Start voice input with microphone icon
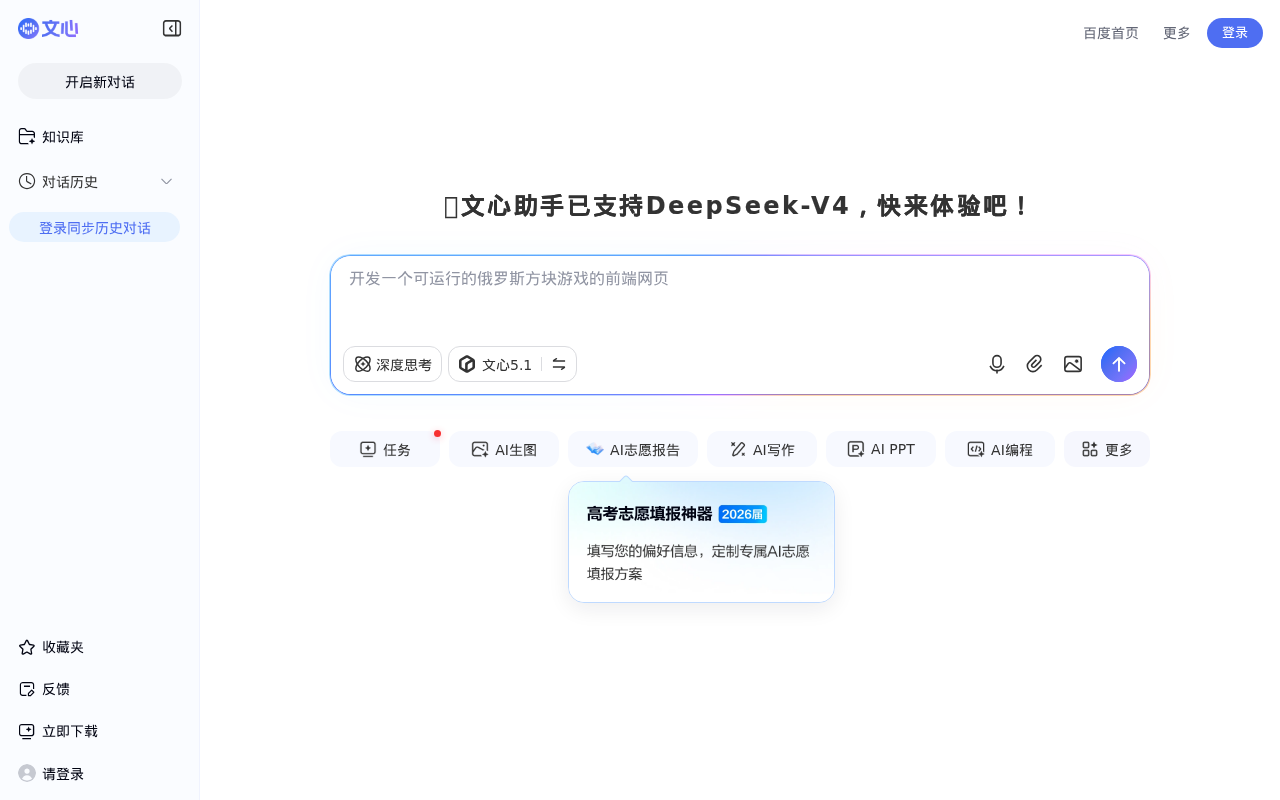The image size is (1280, 800). [997, 364]
